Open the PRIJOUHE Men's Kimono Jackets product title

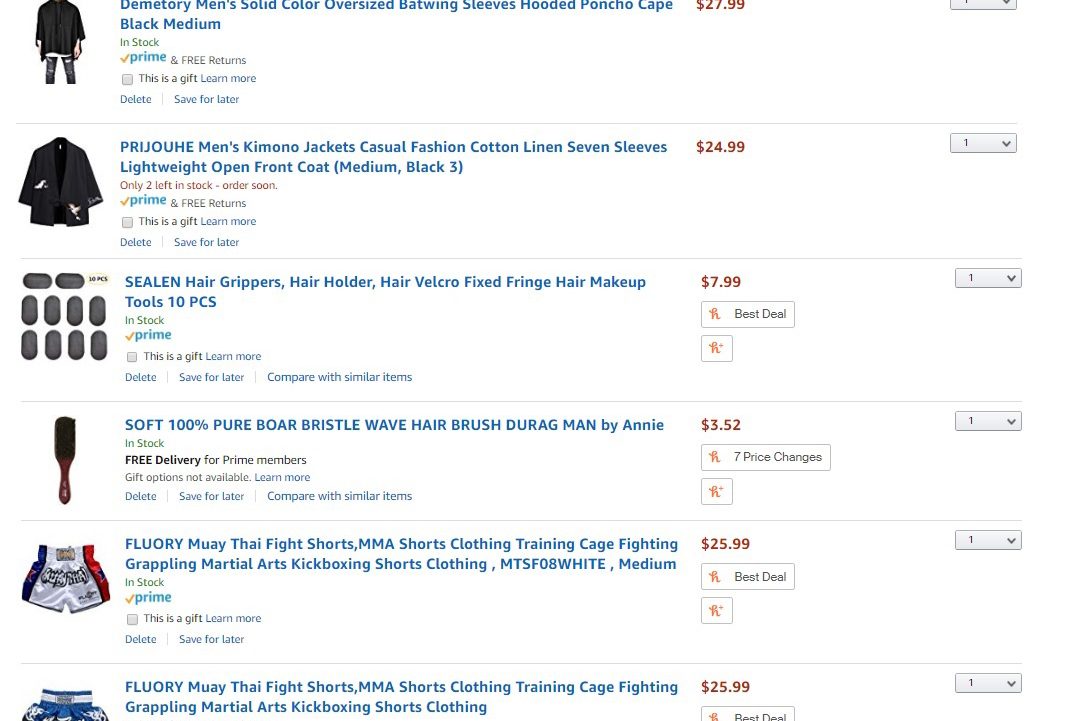point(393,157)
